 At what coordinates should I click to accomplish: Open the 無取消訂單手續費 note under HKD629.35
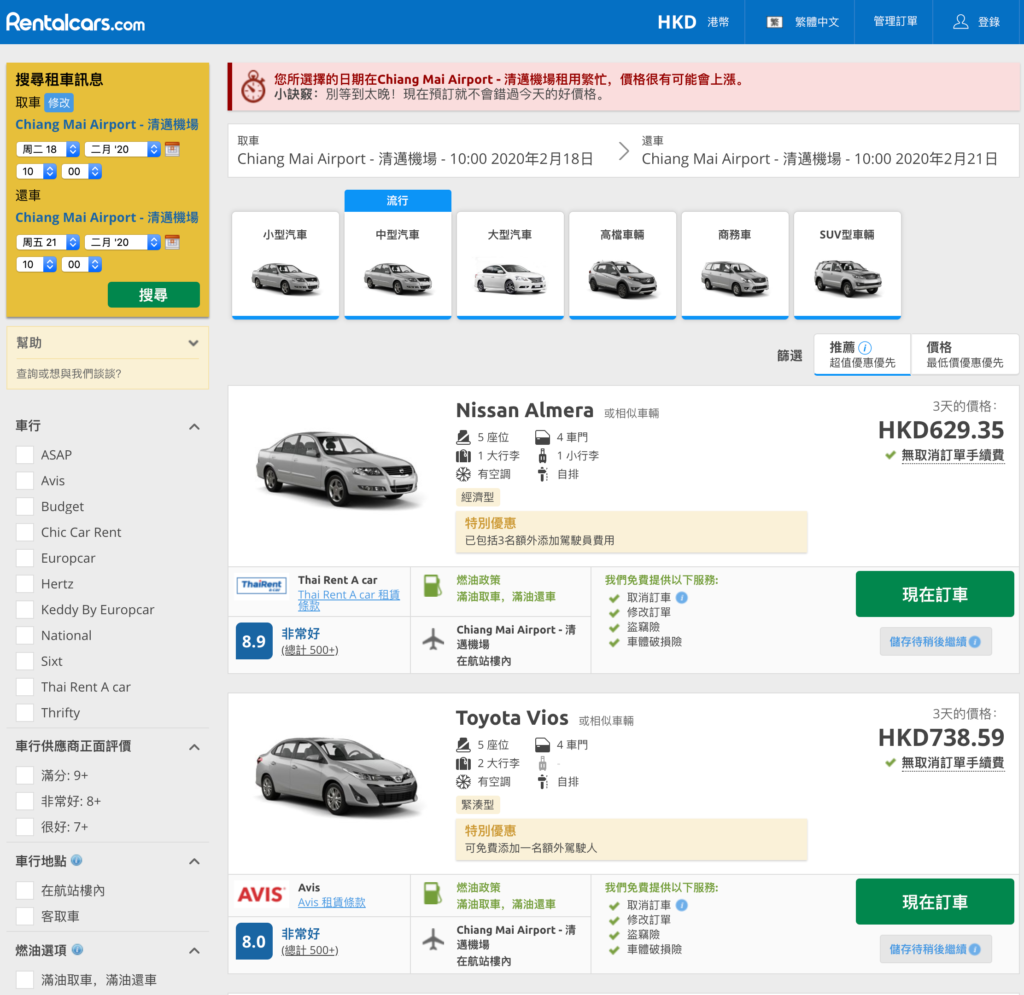tap(952, 455)
